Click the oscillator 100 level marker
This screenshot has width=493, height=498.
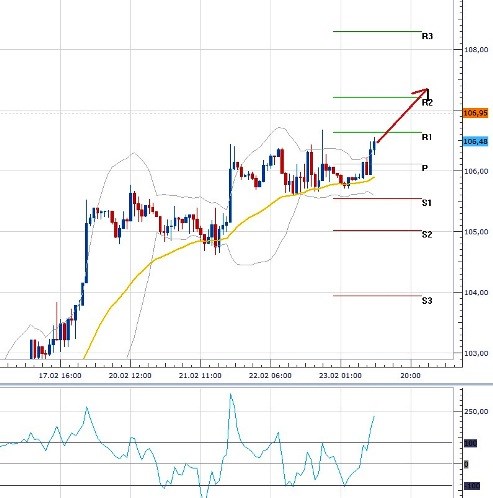point(471,443)
